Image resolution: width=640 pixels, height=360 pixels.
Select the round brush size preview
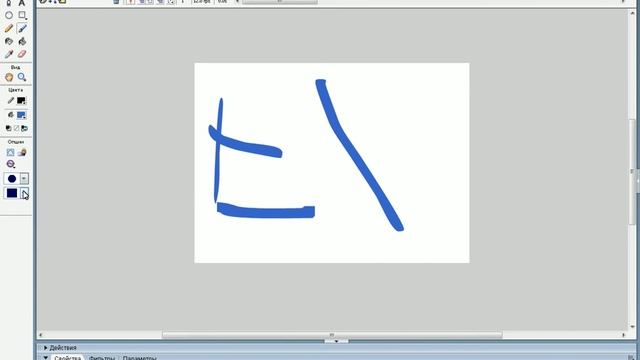[12, 179]
